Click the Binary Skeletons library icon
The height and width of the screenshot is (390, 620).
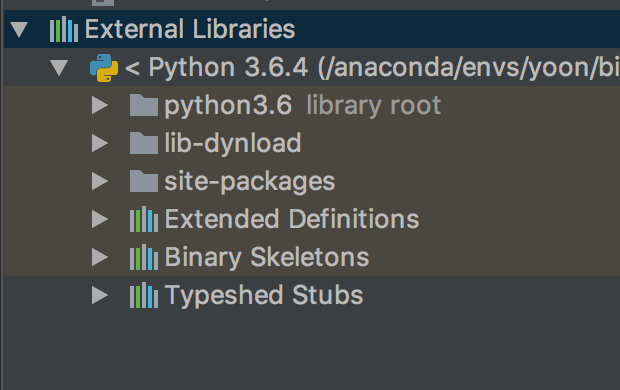(x=144, y=257)
